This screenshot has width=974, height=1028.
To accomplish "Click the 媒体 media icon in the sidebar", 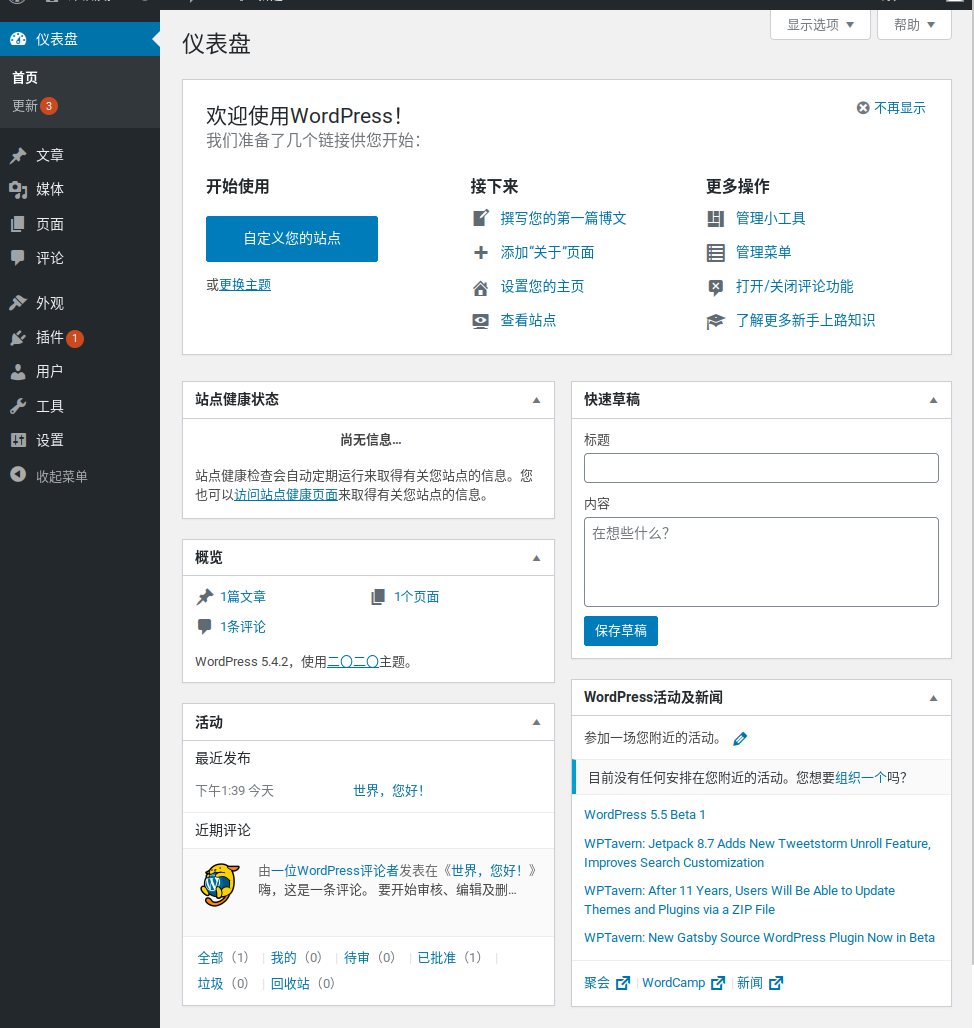I will [18, 190].
